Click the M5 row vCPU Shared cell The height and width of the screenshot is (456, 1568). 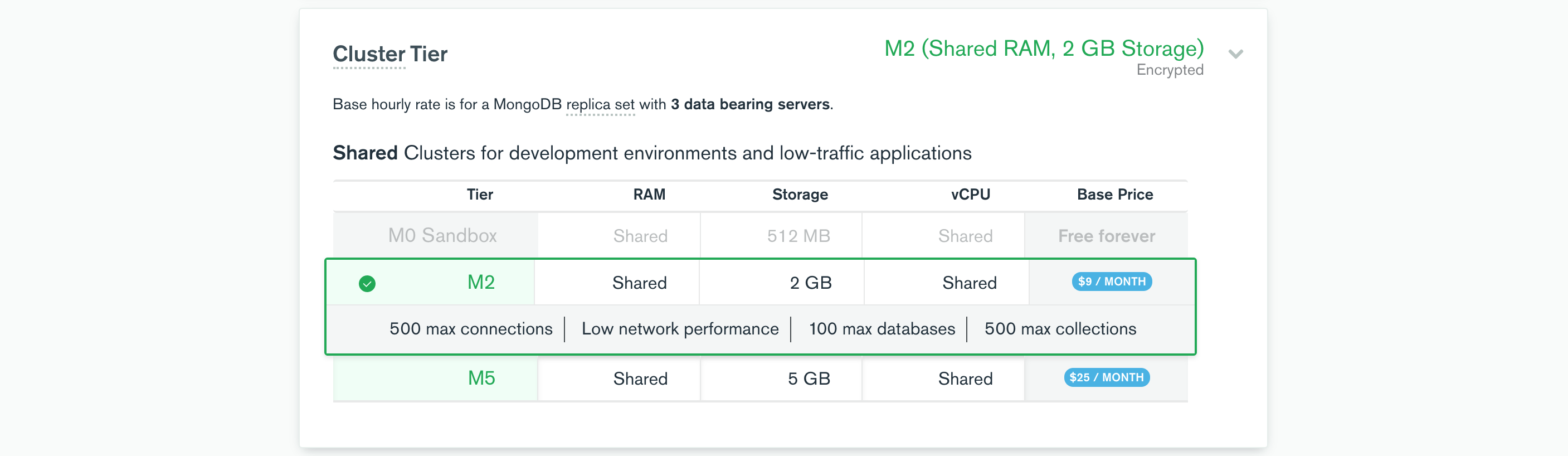[x=943, y=378]
